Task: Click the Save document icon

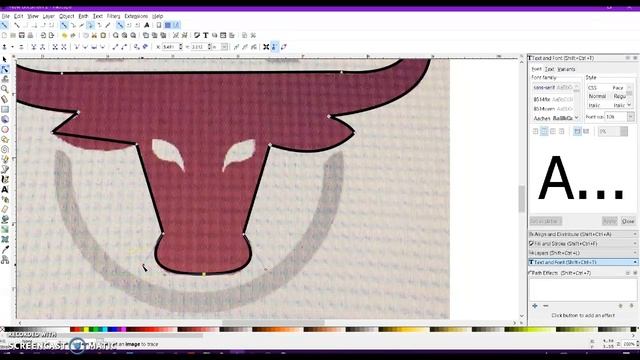Action: coord(22,36)
